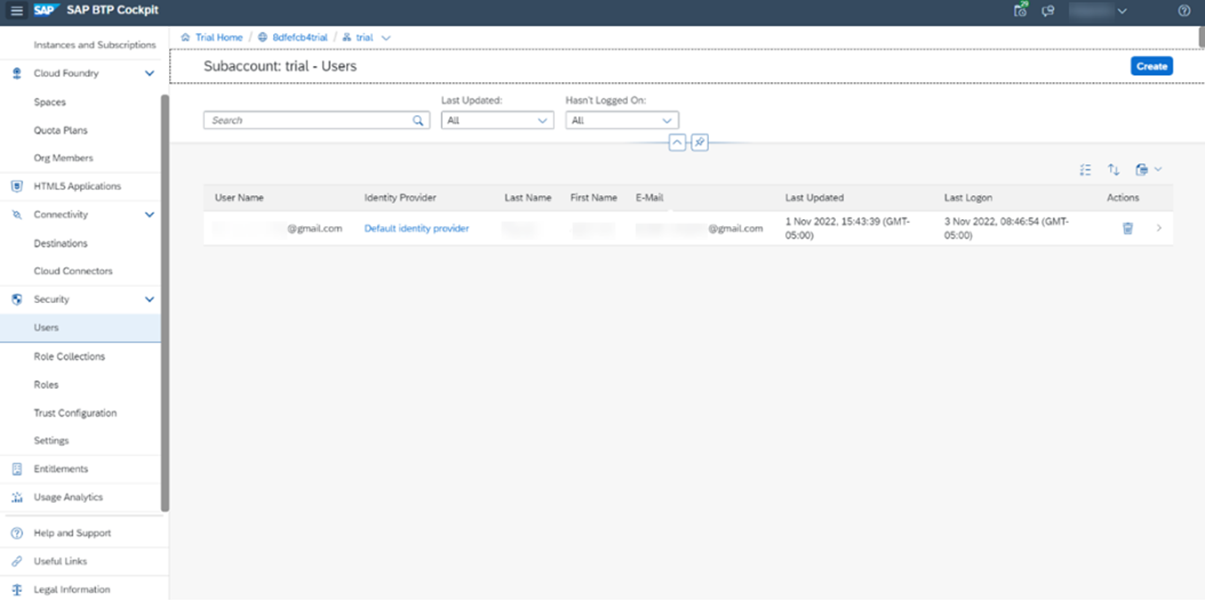Image resolution: width=1205 pixels, height=601 pixels.
Task: Pin the filter header bar
Action: coord(699,143)
